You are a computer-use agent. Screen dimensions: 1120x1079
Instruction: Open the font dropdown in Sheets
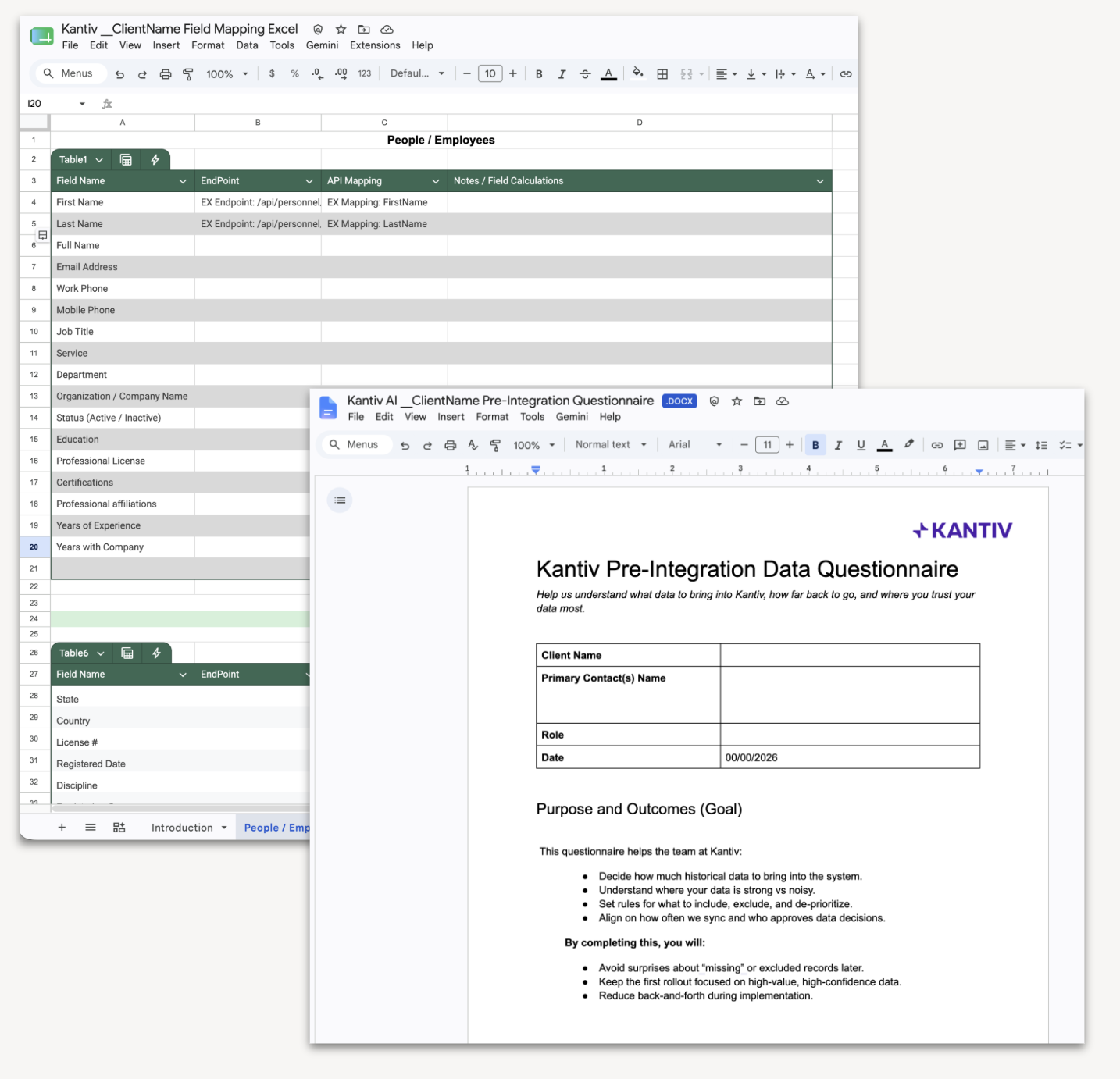418,73
